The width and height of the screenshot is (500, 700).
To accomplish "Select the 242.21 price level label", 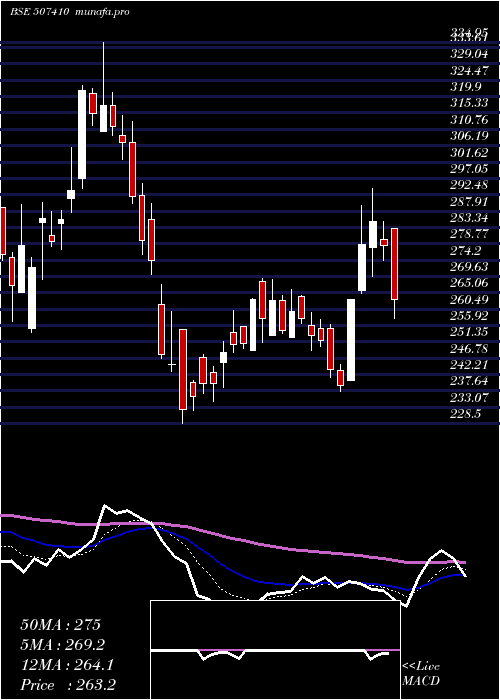I will click(x=469, y=364).
